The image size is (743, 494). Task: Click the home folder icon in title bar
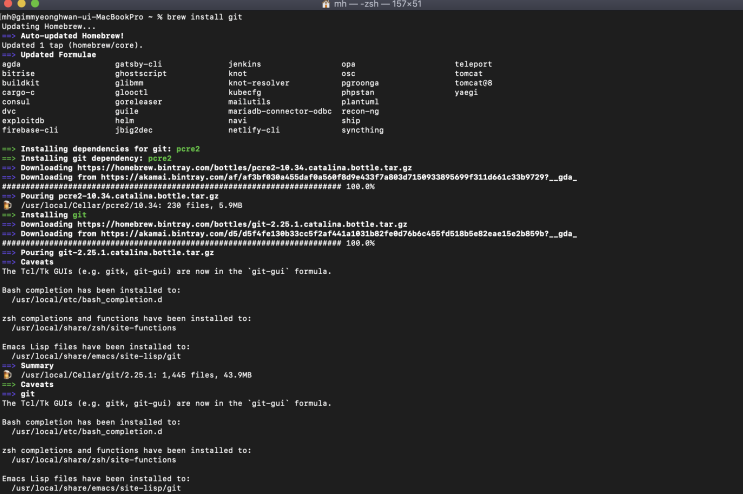point(326,4)
